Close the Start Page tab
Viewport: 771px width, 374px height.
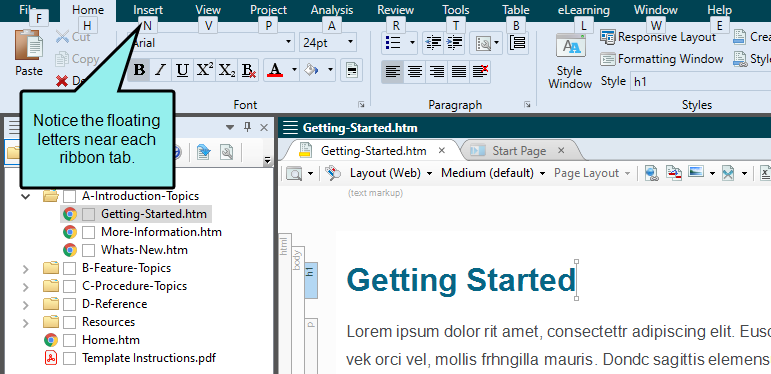pos(561,150)
